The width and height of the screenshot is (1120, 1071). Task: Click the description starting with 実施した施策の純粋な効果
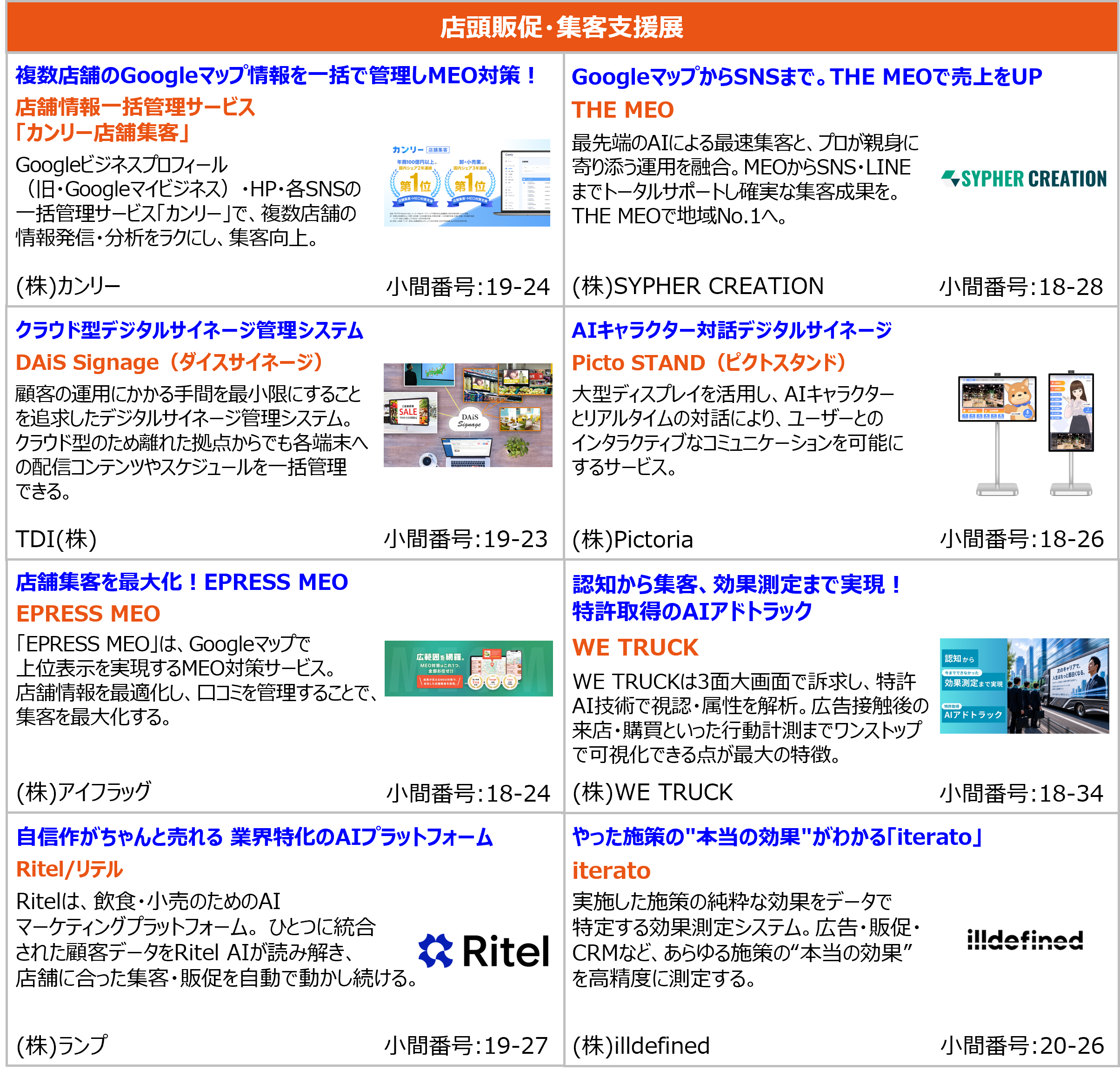[x=746, y=940]
